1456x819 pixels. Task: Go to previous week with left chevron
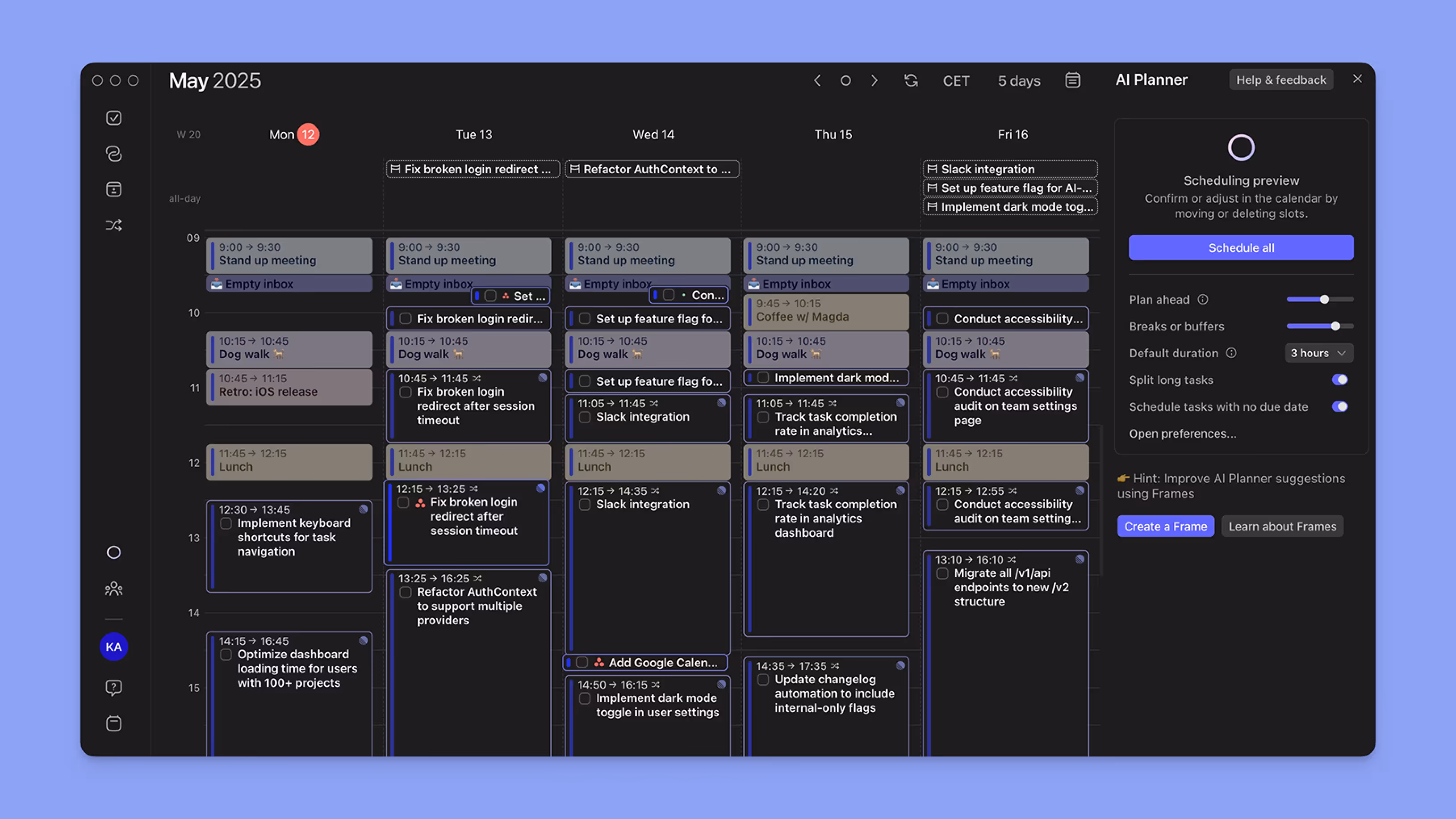point(817,81)
